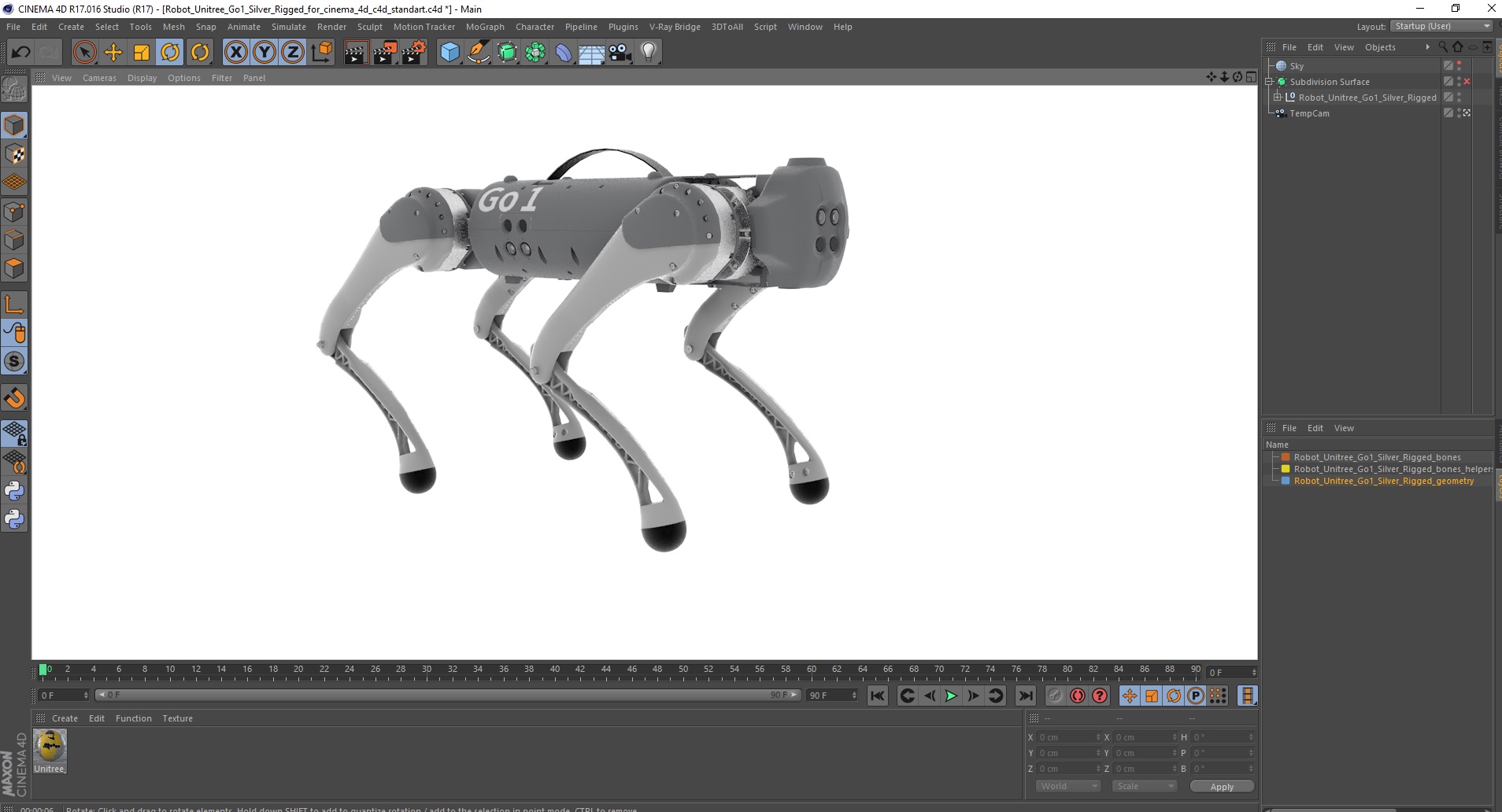Click Make Editable icon in left toolbar
The width and height of the screenshot is (1502, 812).
(14, 90)
